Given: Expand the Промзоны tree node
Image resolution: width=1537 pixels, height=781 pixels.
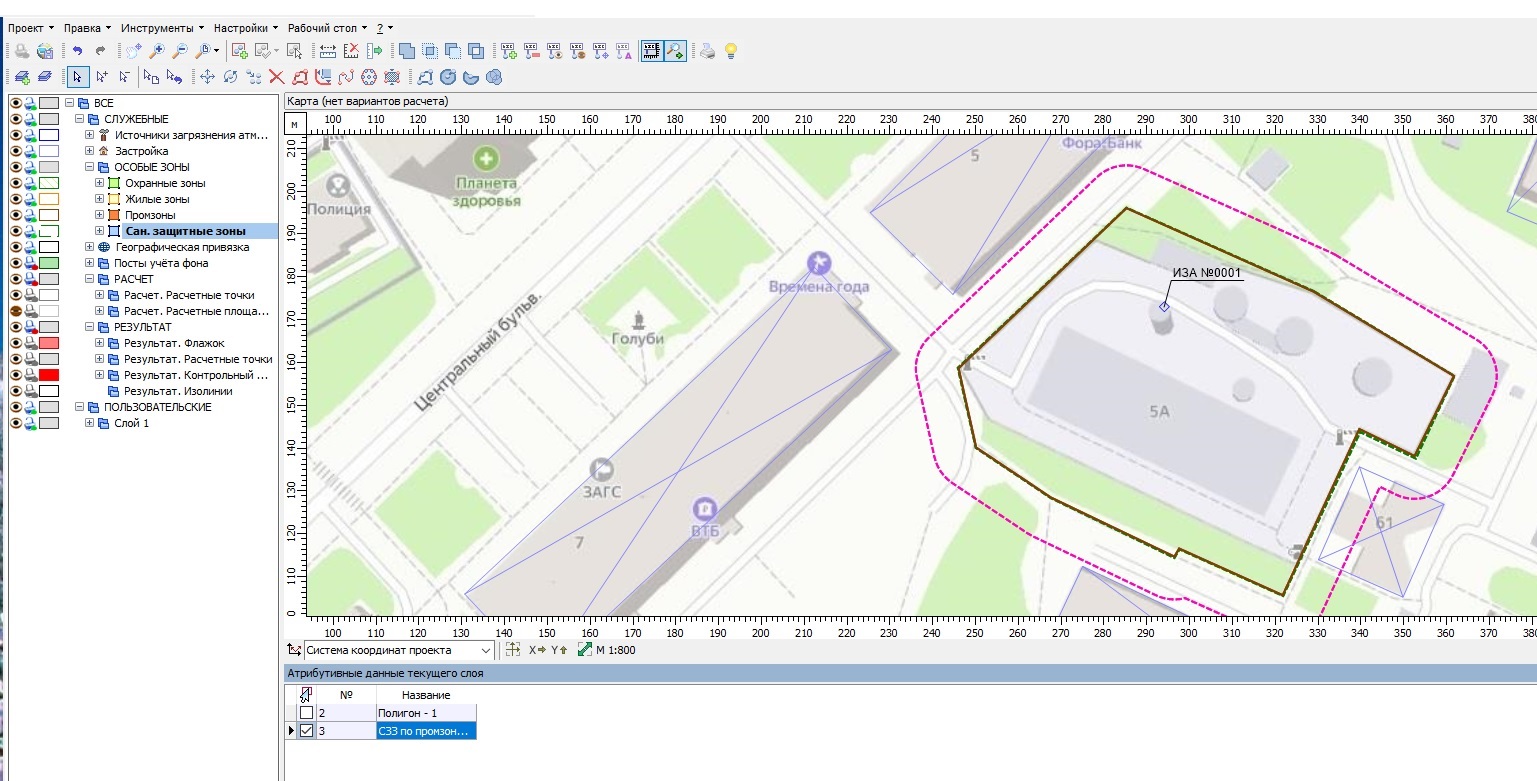Looking at the screenshot, I should click(x=100, y=215).
